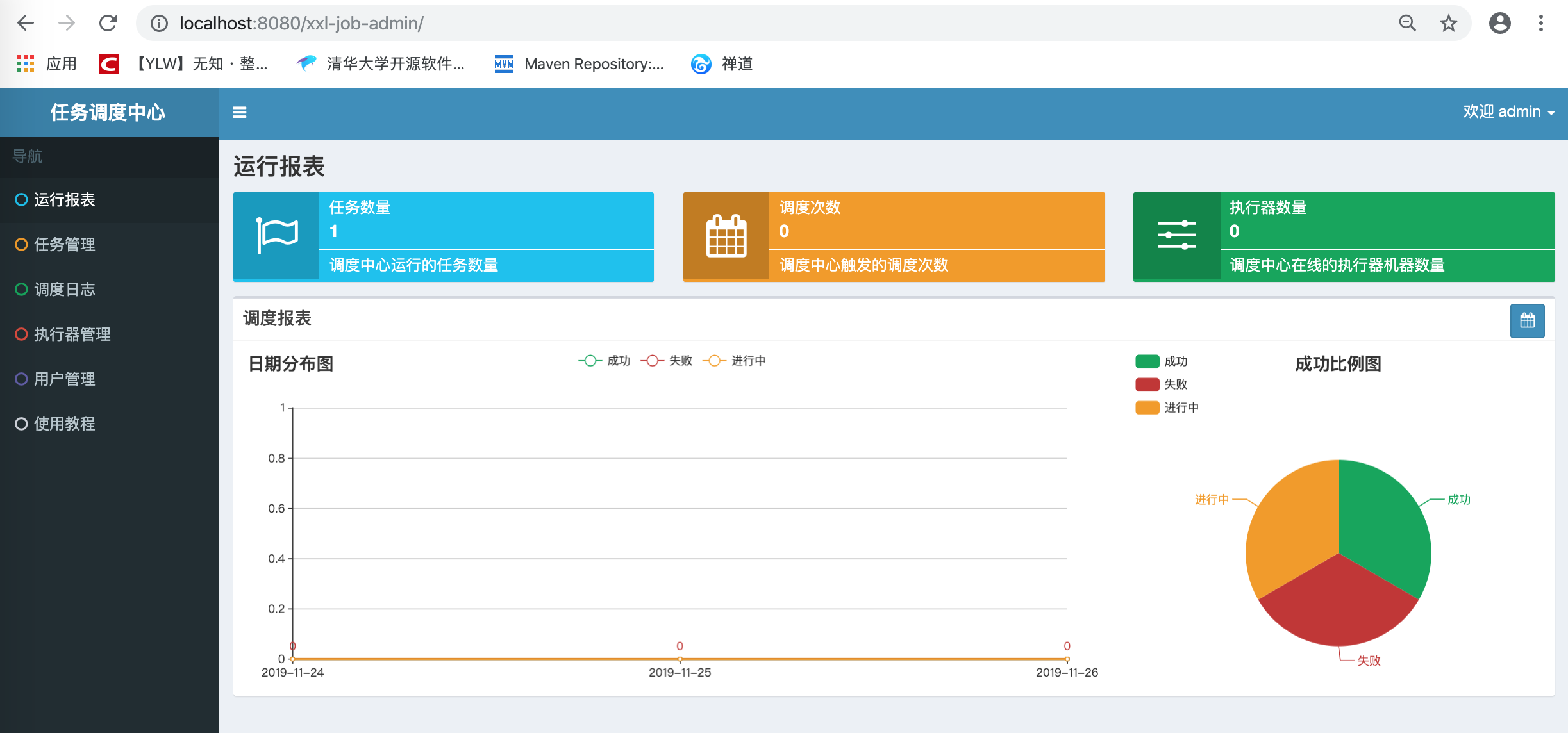The width and height of the screenshot is (1568, 733).
Task: Select 使用教程 in the sidebar
Action: (109, 424)
